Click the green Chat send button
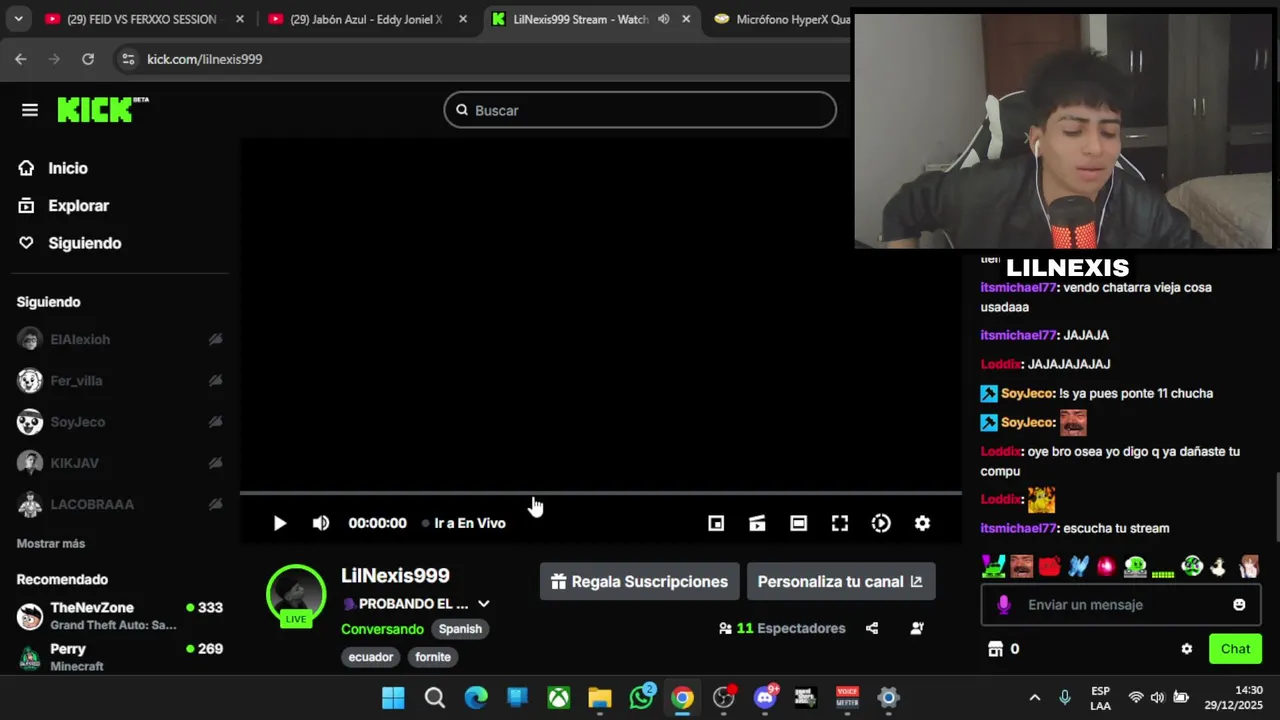Viewport: 1280px width, 720px height. pyautogui.click(x=1235, y=649)
